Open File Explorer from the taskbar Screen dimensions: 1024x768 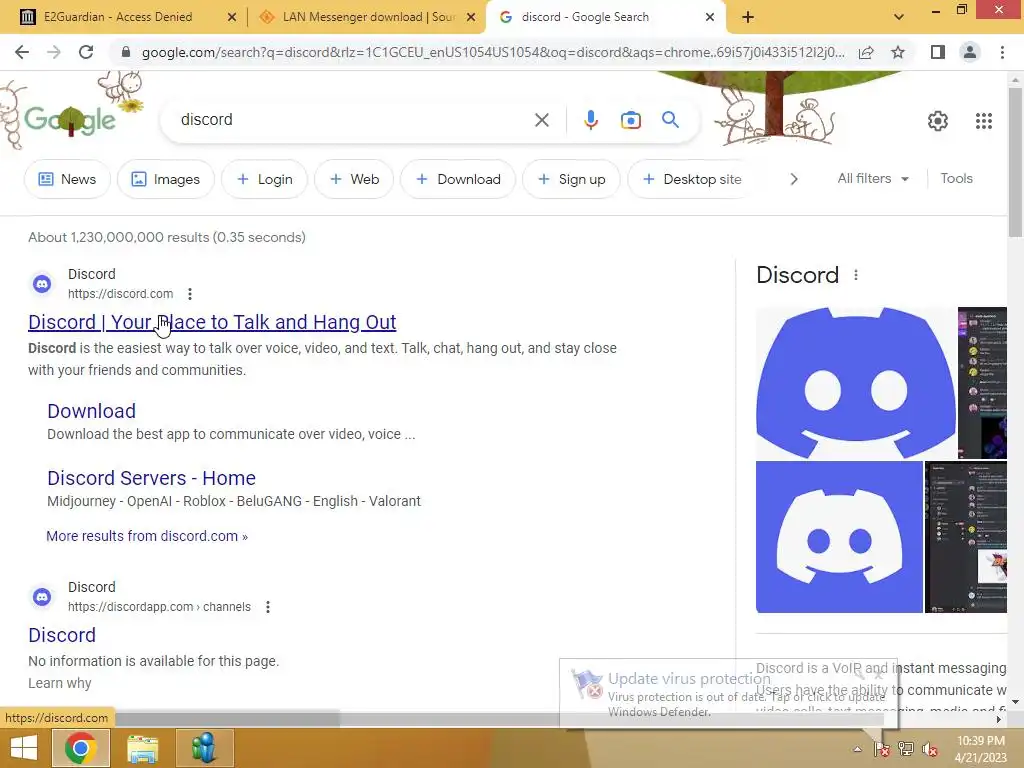(142, 748)
